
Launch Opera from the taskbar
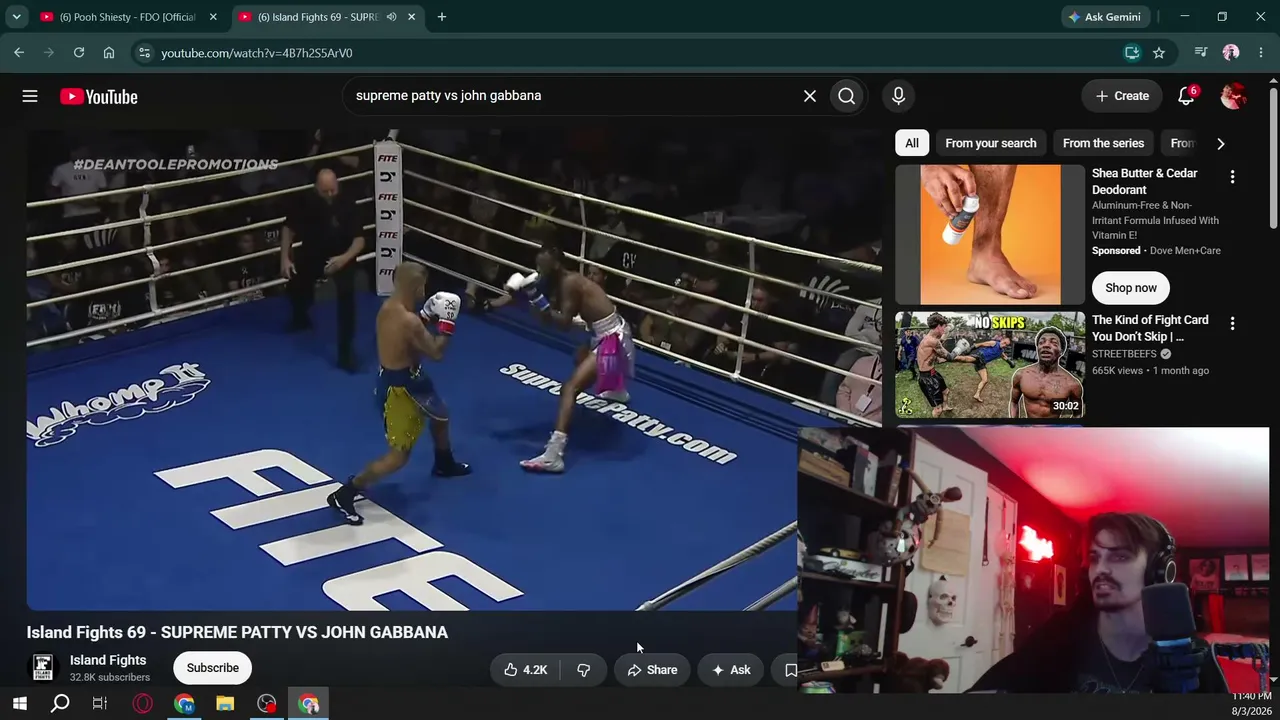[x=143, y=704]
